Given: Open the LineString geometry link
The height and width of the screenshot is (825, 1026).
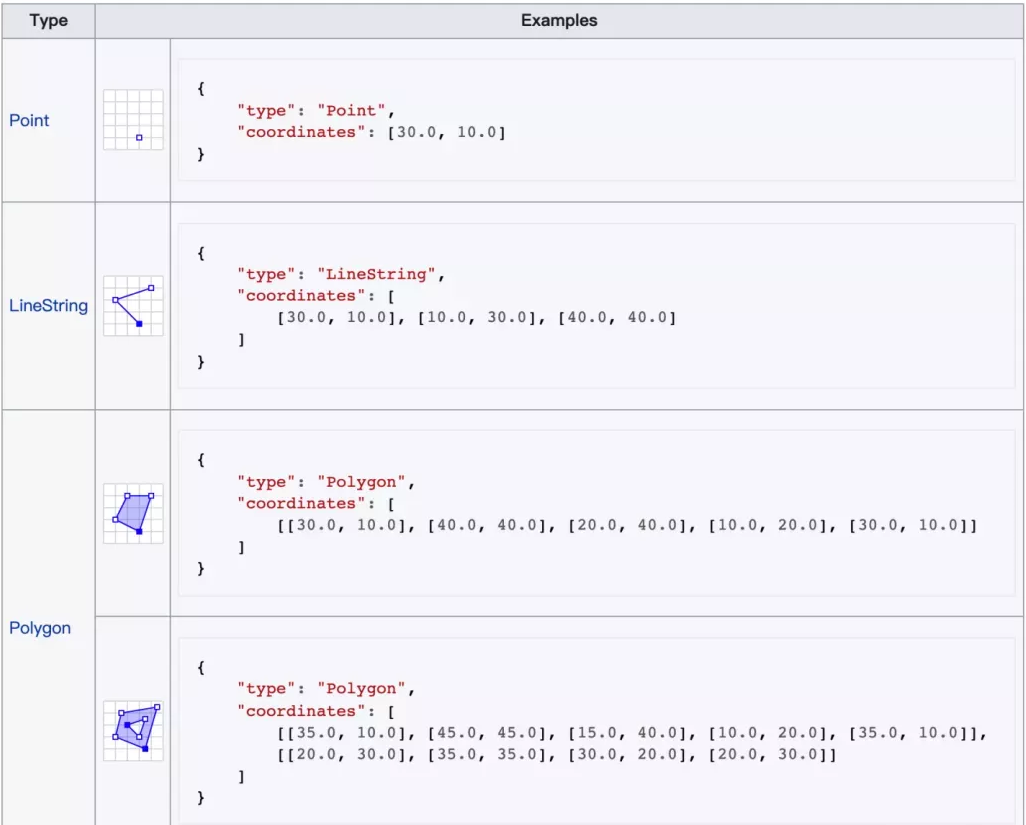Looking at the screenshot, I should (48, 306).
